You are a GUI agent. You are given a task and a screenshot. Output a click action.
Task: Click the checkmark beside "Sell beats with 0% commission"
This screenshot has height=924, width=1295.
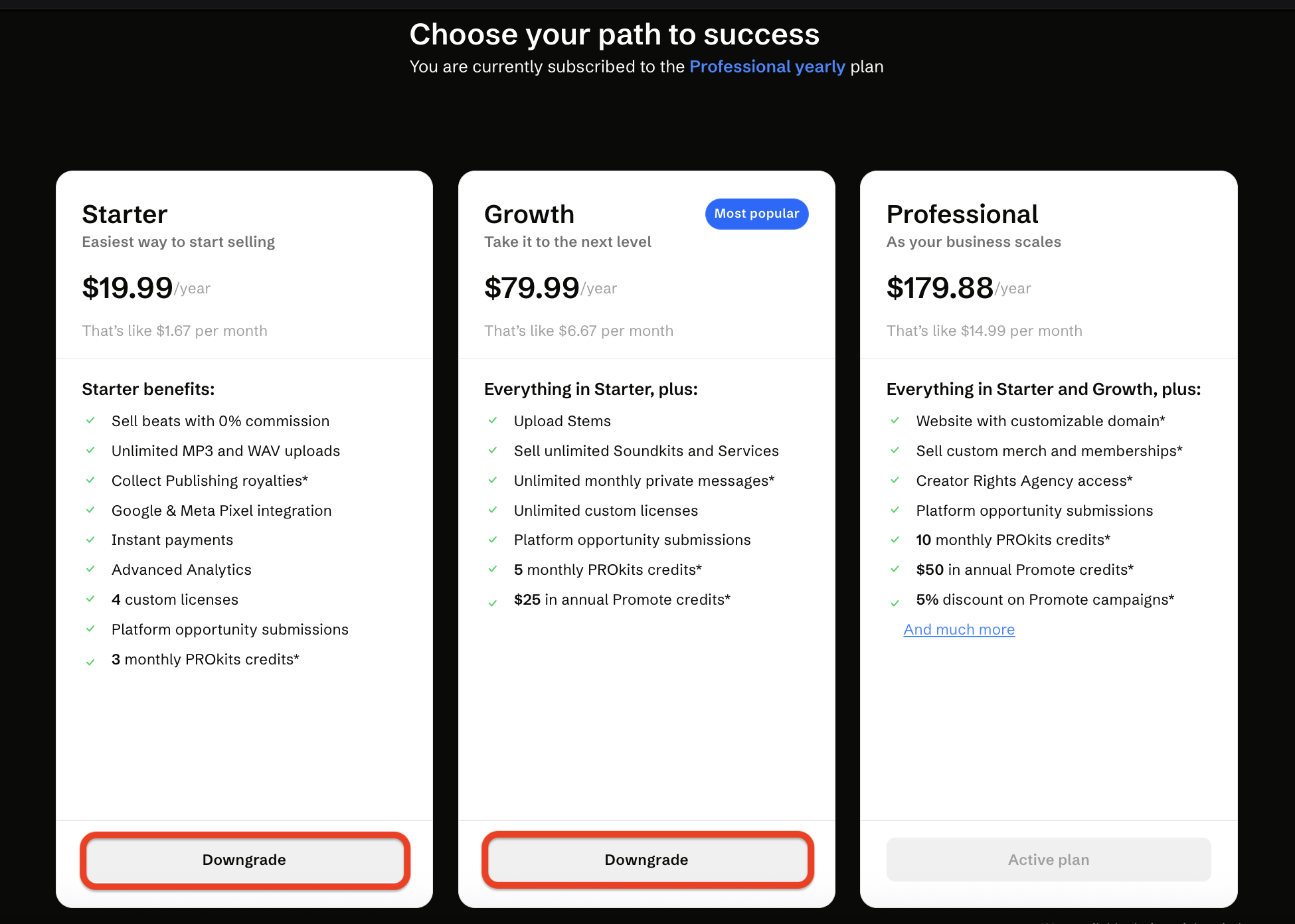(x=90, y=420)
